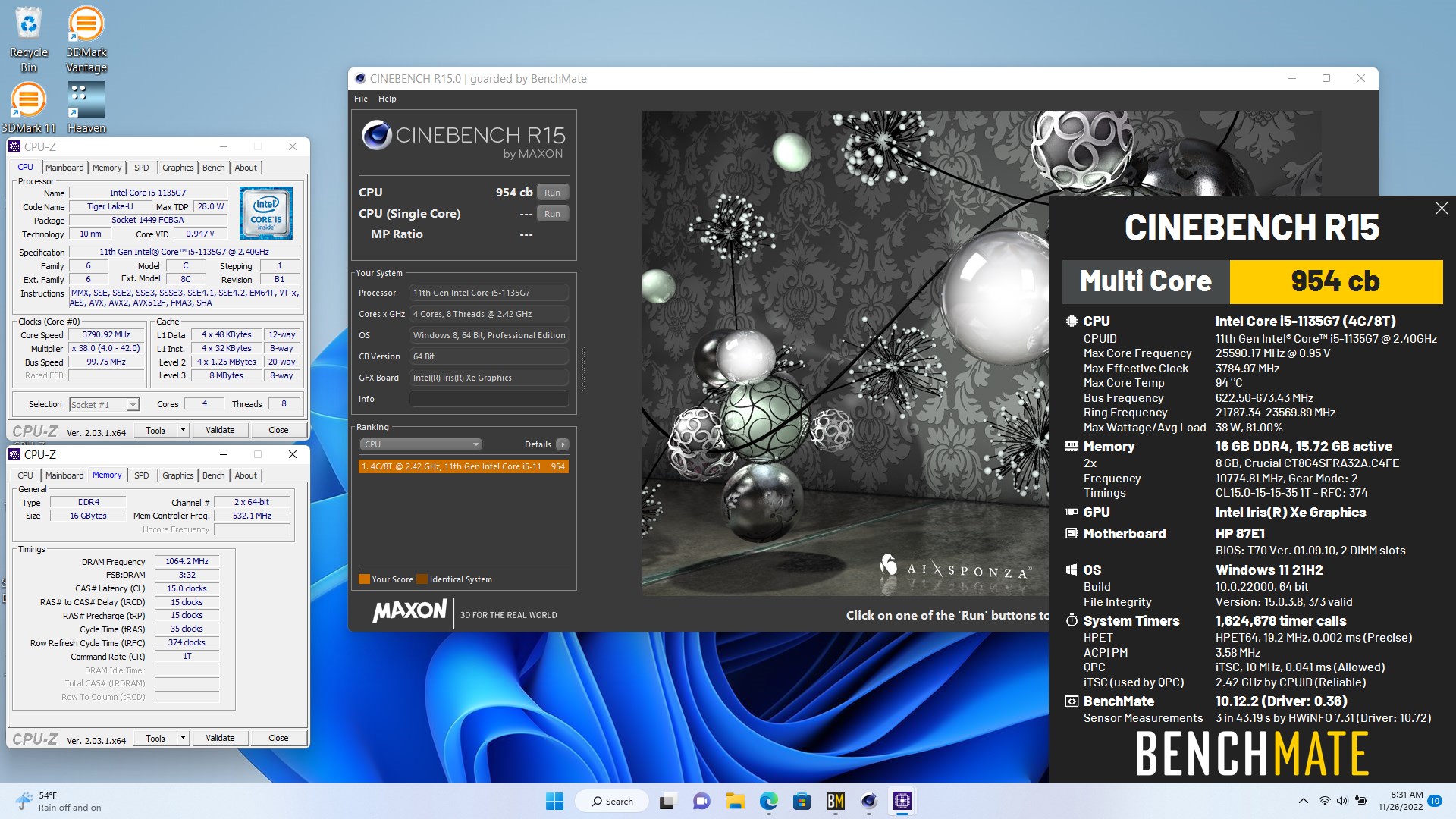Click the Info field in Your System
The width and height of the screenshot is (1456, 819).
point(489,399)
